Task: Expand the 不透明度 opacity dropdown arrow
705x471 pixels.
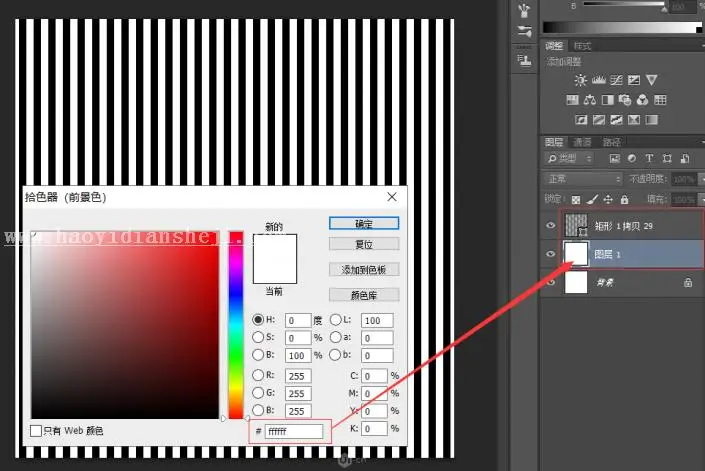Action: point(701,179)
